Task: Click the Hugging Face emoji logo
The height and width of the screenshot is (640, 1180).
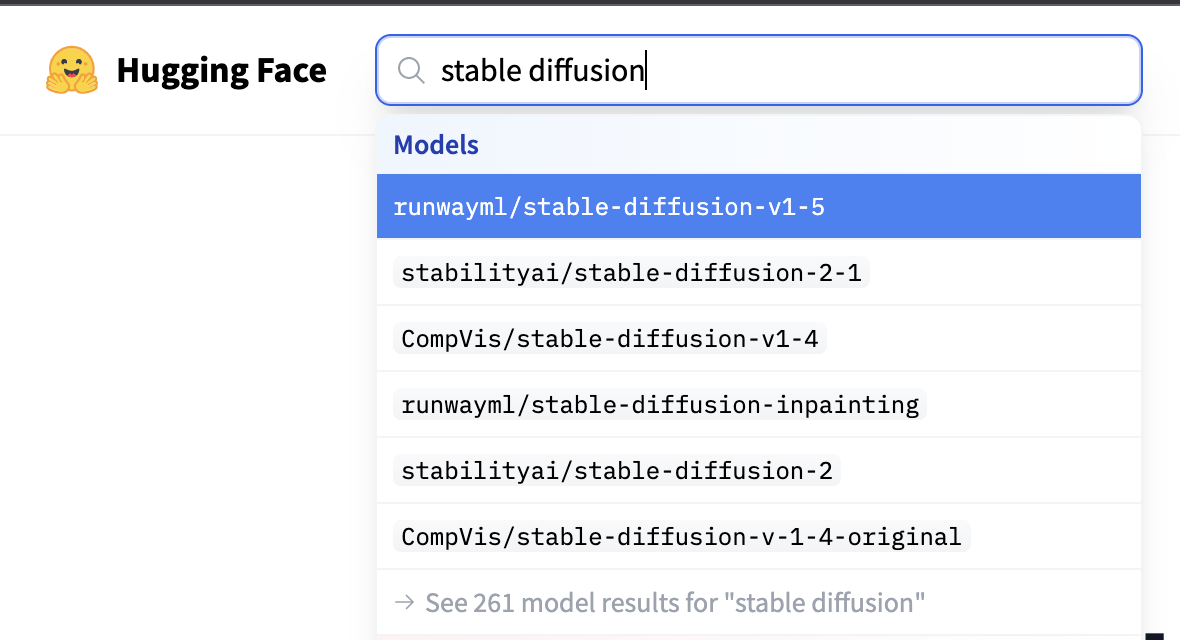Action: (72, 70)
